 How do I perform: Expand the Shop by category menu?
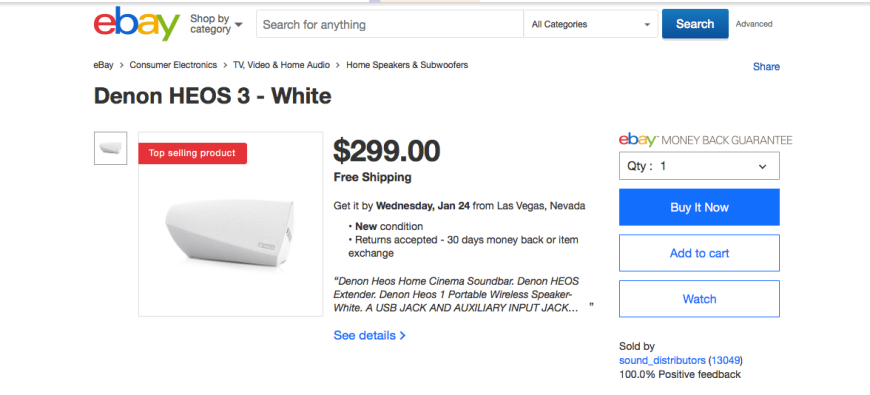pos(216,24)
